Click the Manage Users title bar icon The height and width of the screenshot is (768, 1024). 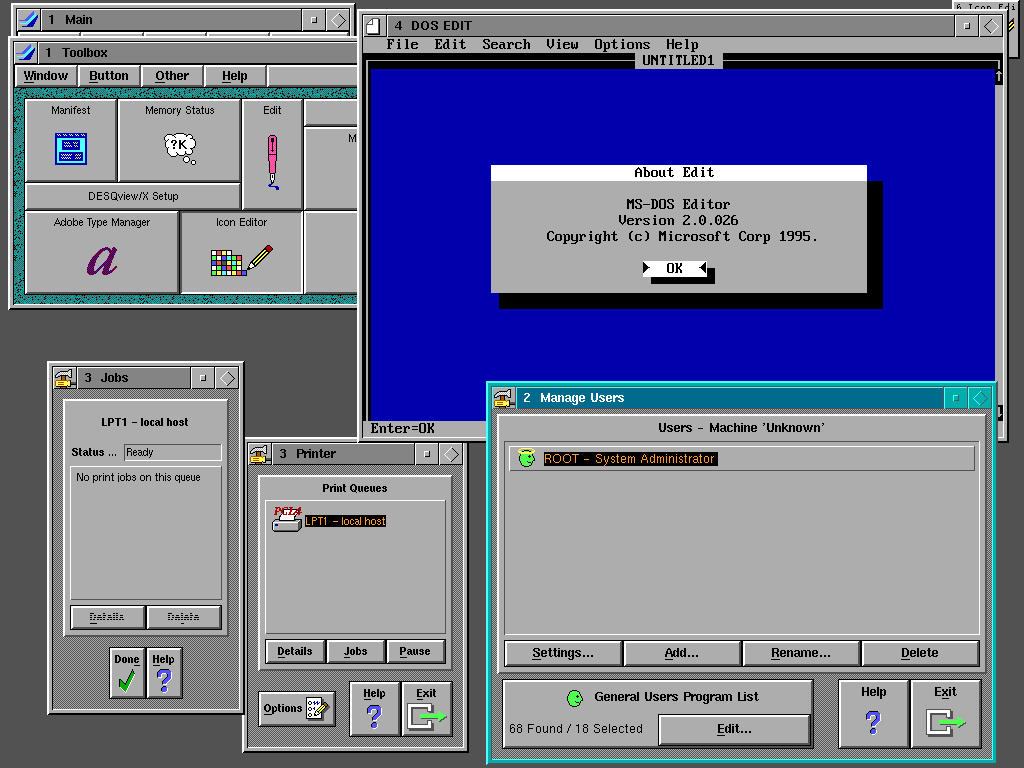(x=504, y=398)
